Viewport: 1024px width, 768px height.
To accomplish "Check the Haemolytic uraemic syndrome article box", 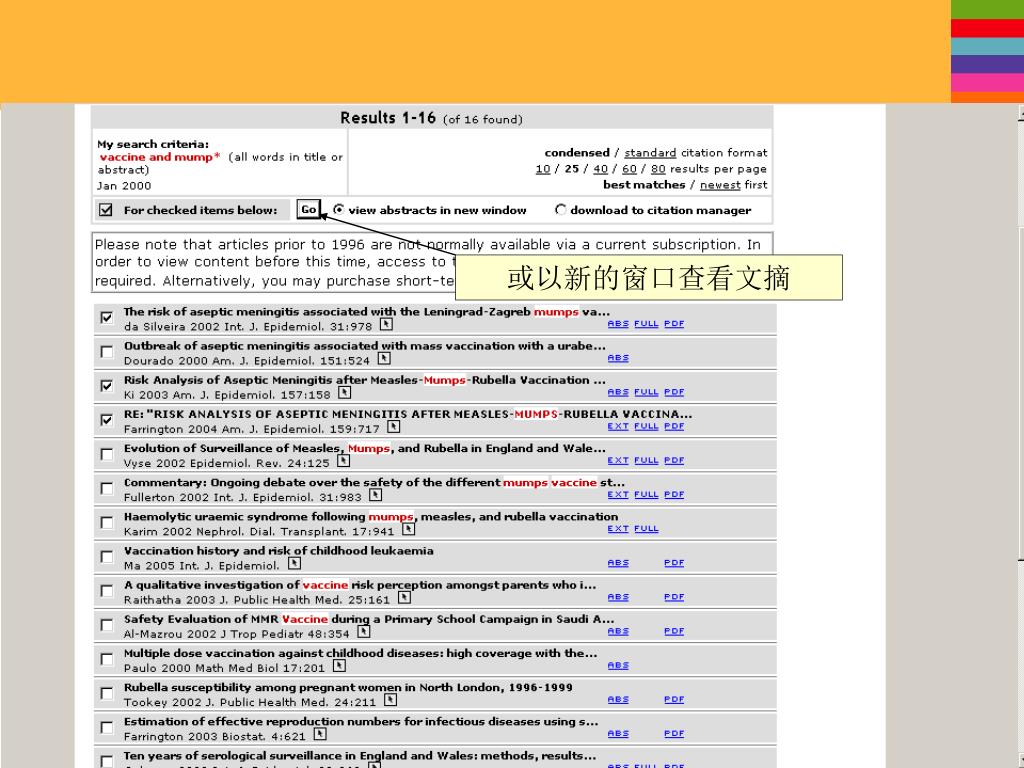I will (x=107, y=522).
